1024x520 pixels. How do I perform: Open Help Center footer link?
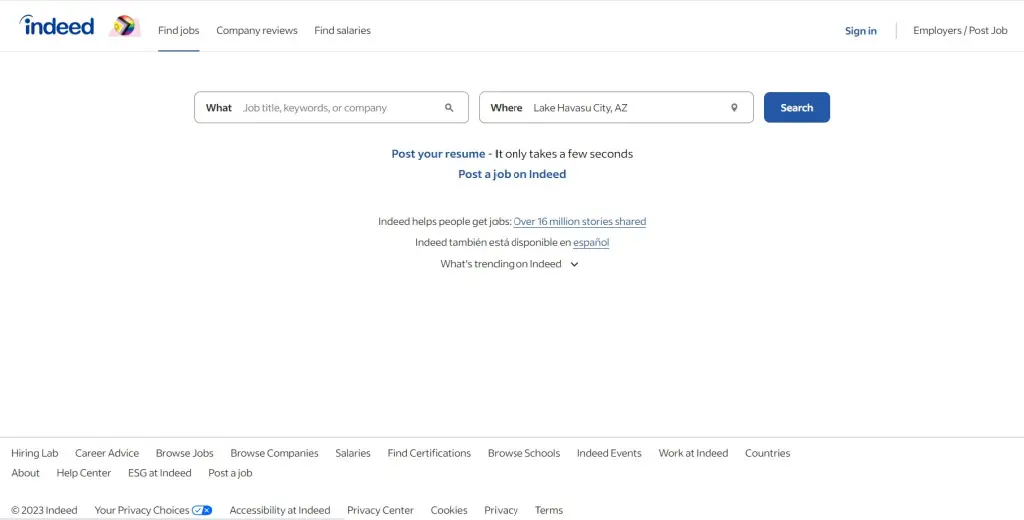pos(84,473)
